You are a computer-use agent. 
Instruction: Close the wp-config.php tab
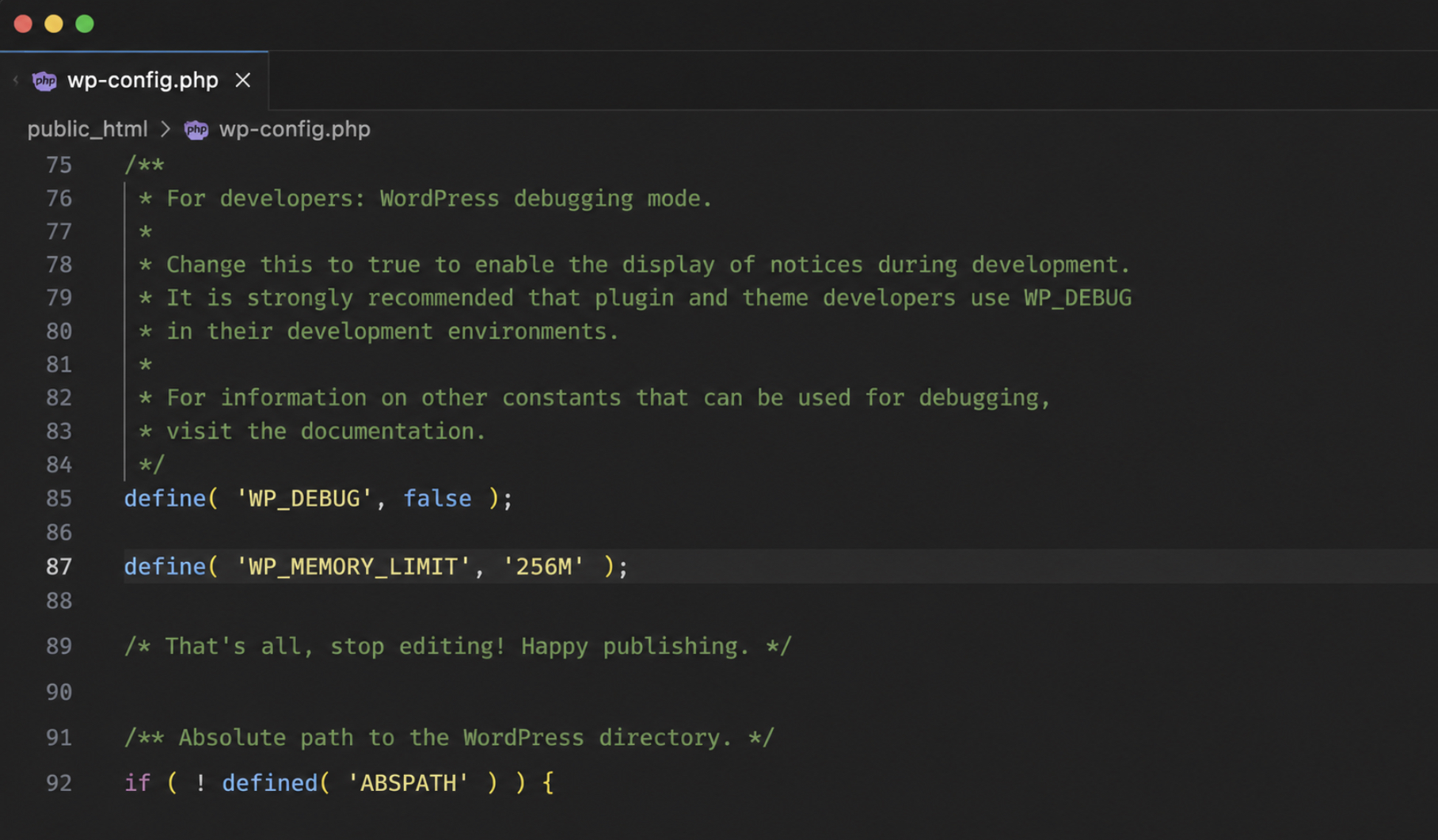(x=242, y=80)
